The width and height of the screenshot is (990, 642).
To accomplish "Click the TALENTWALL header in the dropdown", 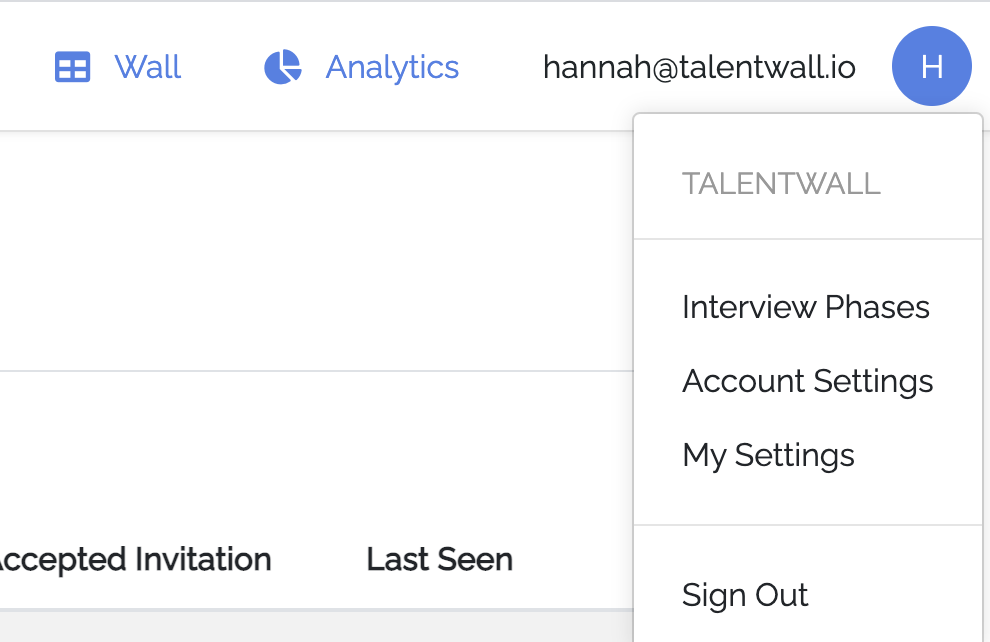I will pos(781,184).
